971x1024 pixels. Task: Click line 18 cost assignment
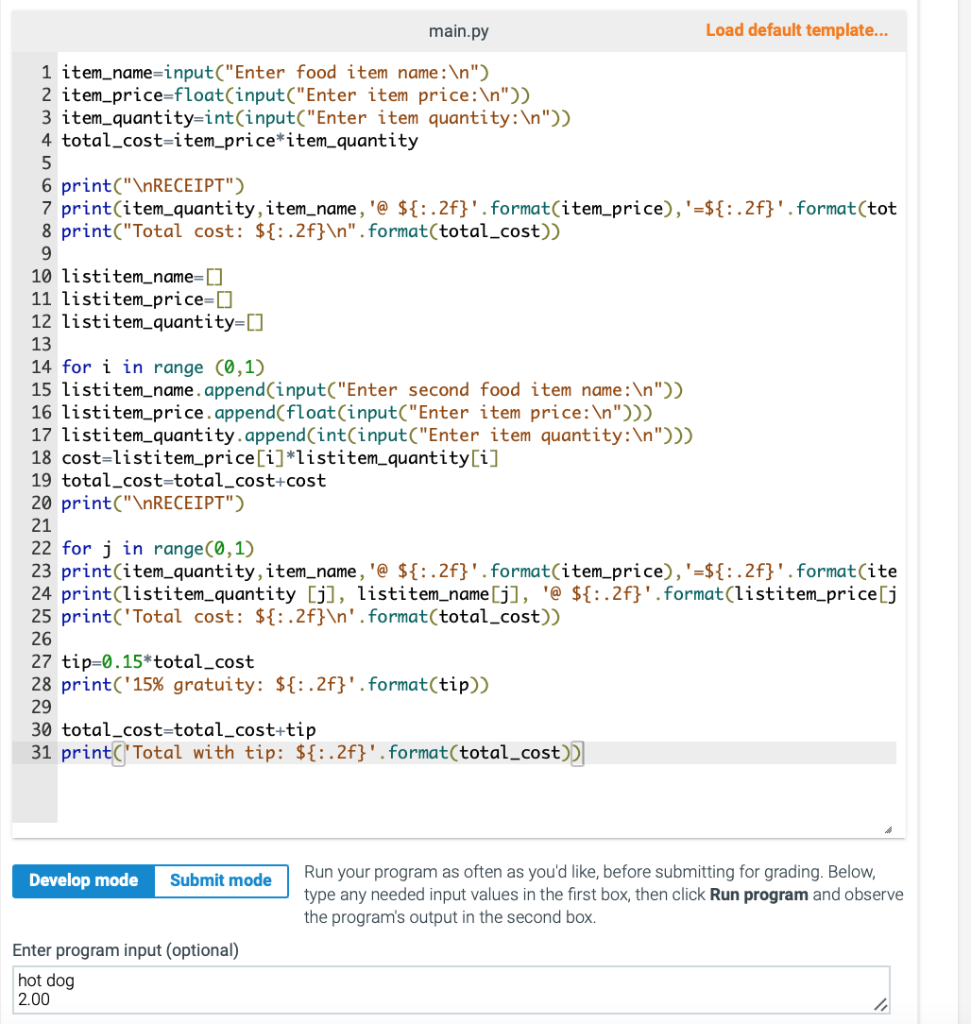click(280, 458)
